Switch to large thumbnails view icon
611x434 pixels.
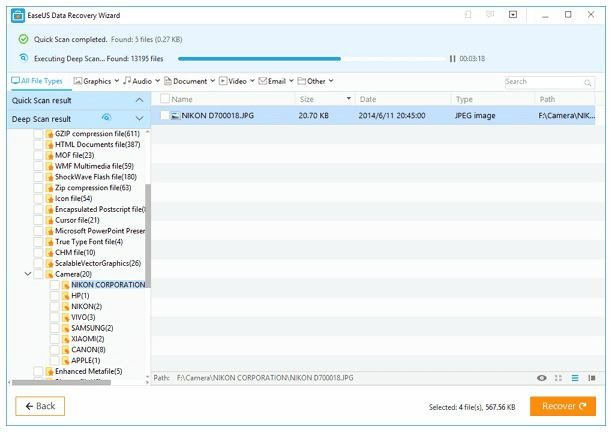(x=558, y=378)
